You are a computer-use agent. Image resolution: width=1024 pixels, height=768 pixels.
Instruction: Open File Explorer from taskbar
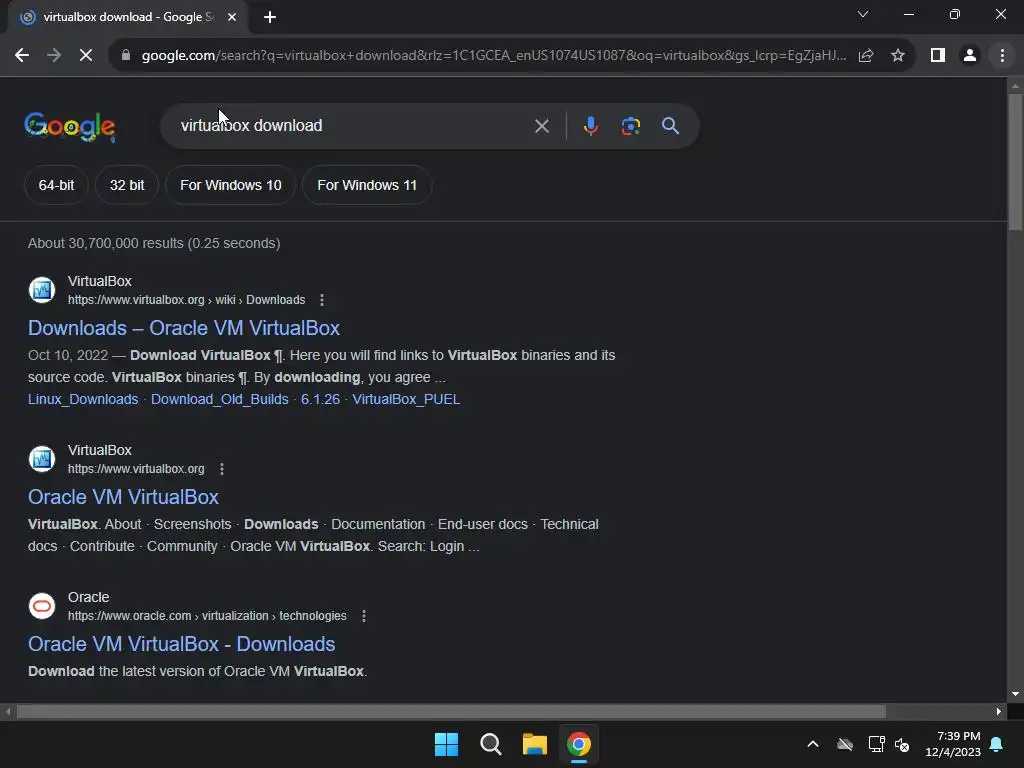(x=534, y=744)
